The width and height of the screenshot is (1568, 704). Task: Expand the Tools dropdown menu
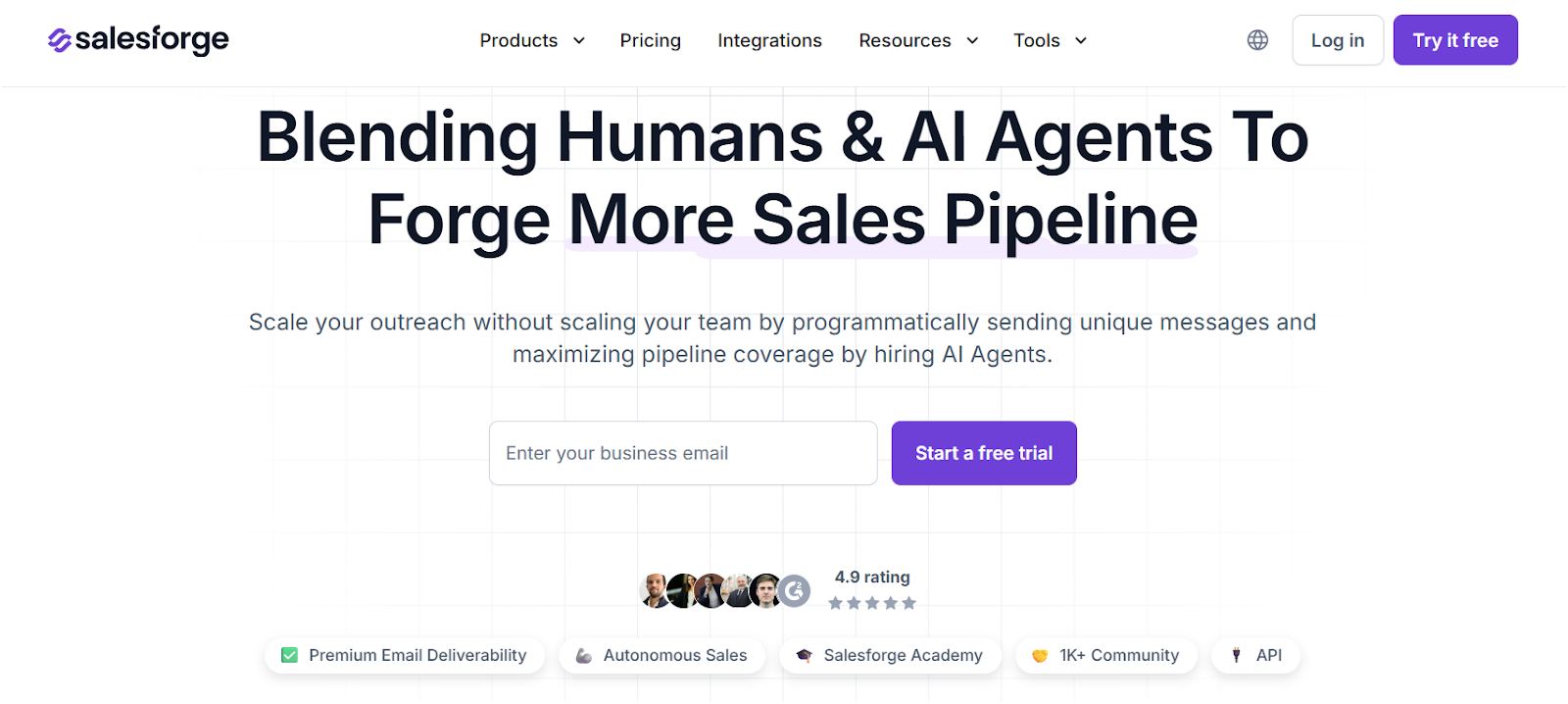1049,40
